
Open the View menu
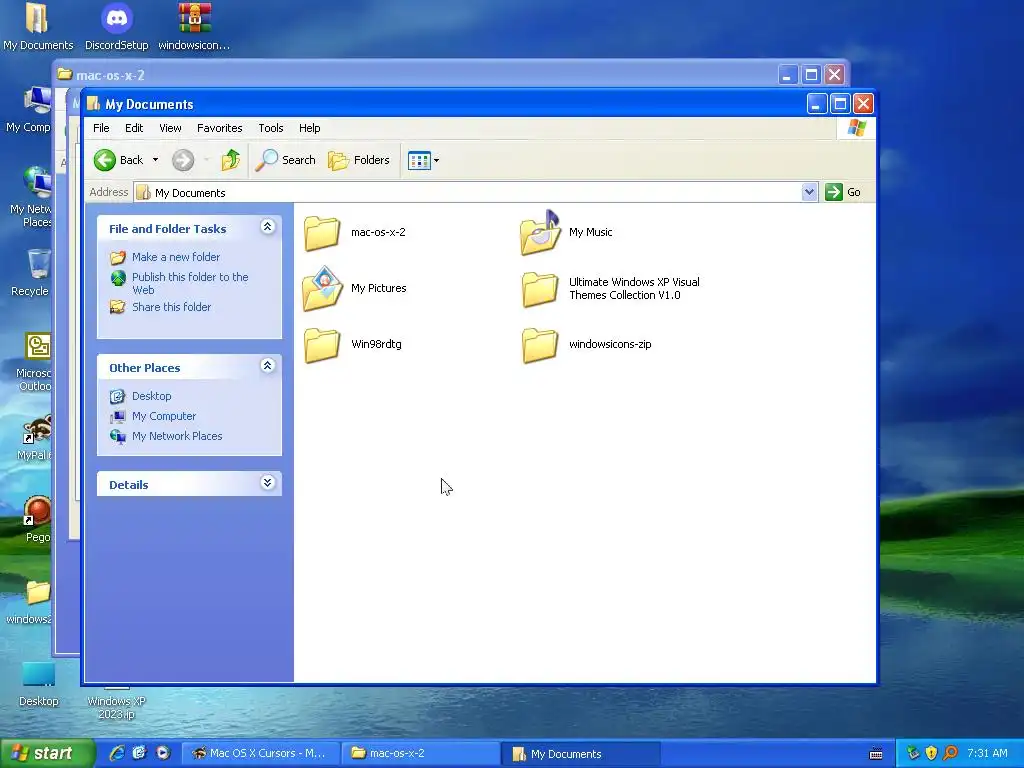[x=170, y=128]
